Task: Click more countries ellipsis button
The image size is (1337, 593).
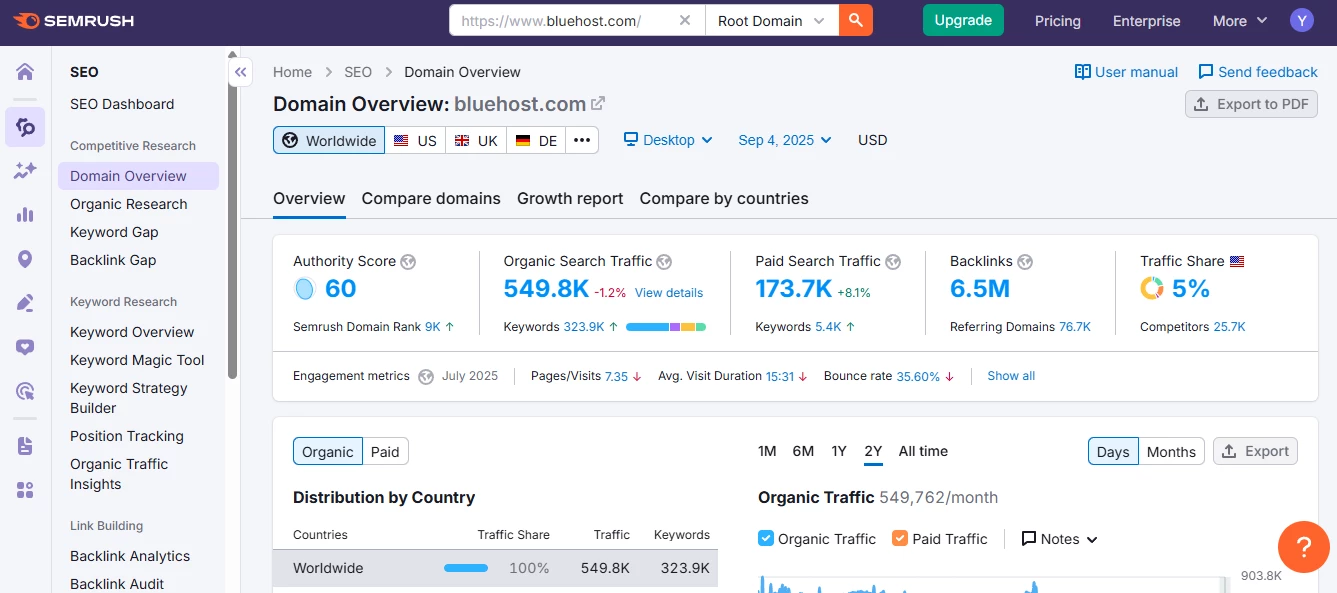Action: [582, 140]
